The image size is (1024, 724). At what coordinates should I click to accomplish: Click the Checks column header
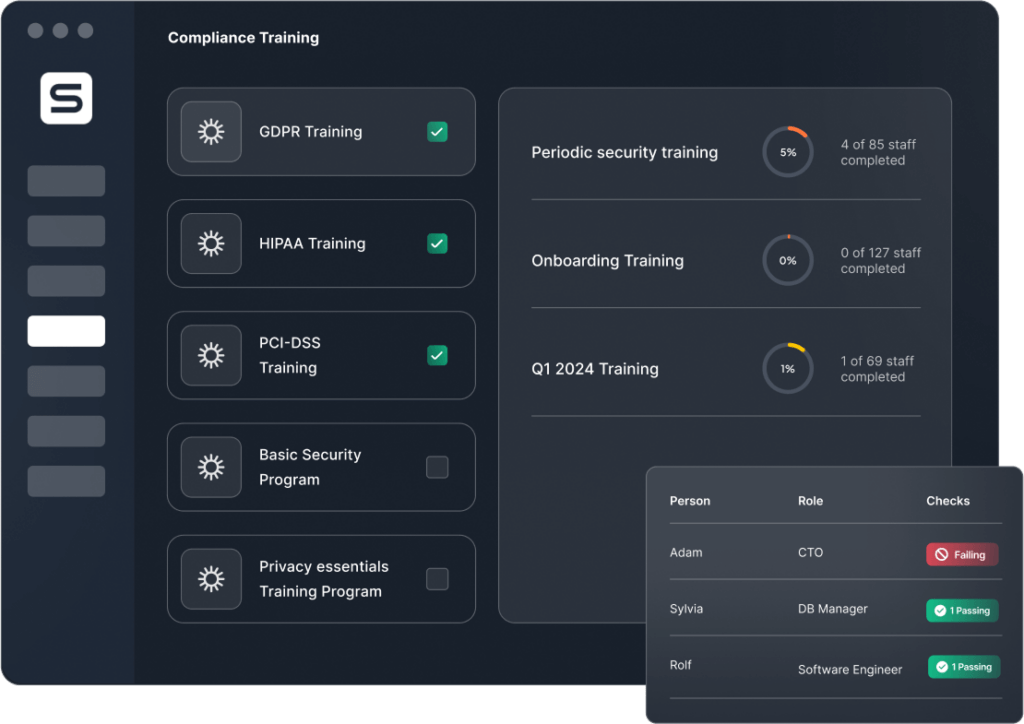948,501
